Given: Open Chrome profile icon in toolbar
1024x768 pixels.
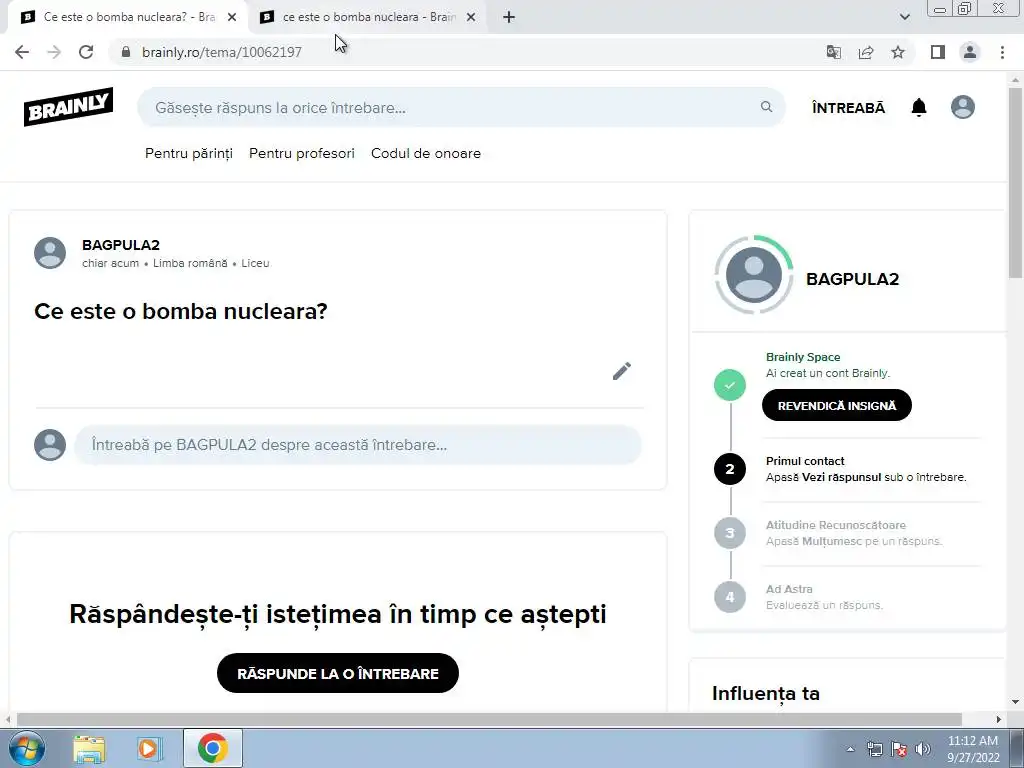Looking at the screenshot, I should pyautogui.click(x=970, y=52).
